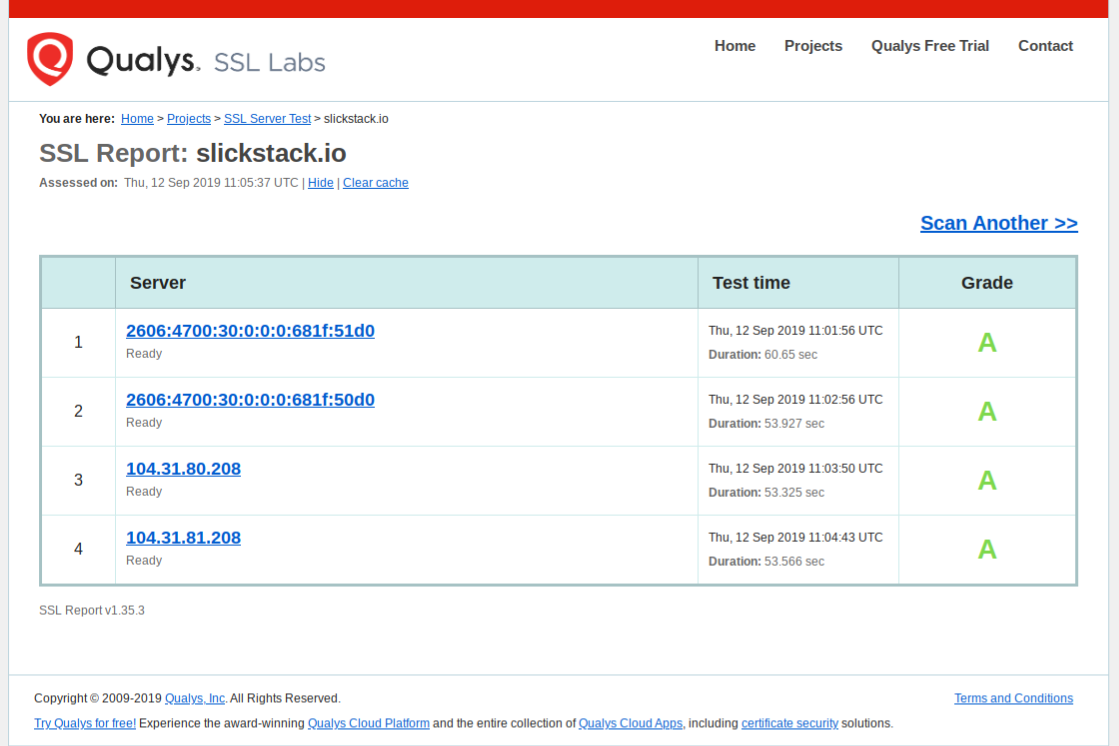The width and height of the screenshot is (1119, 746).
Task: View results for 104.31.81.208
Action: 183,537
